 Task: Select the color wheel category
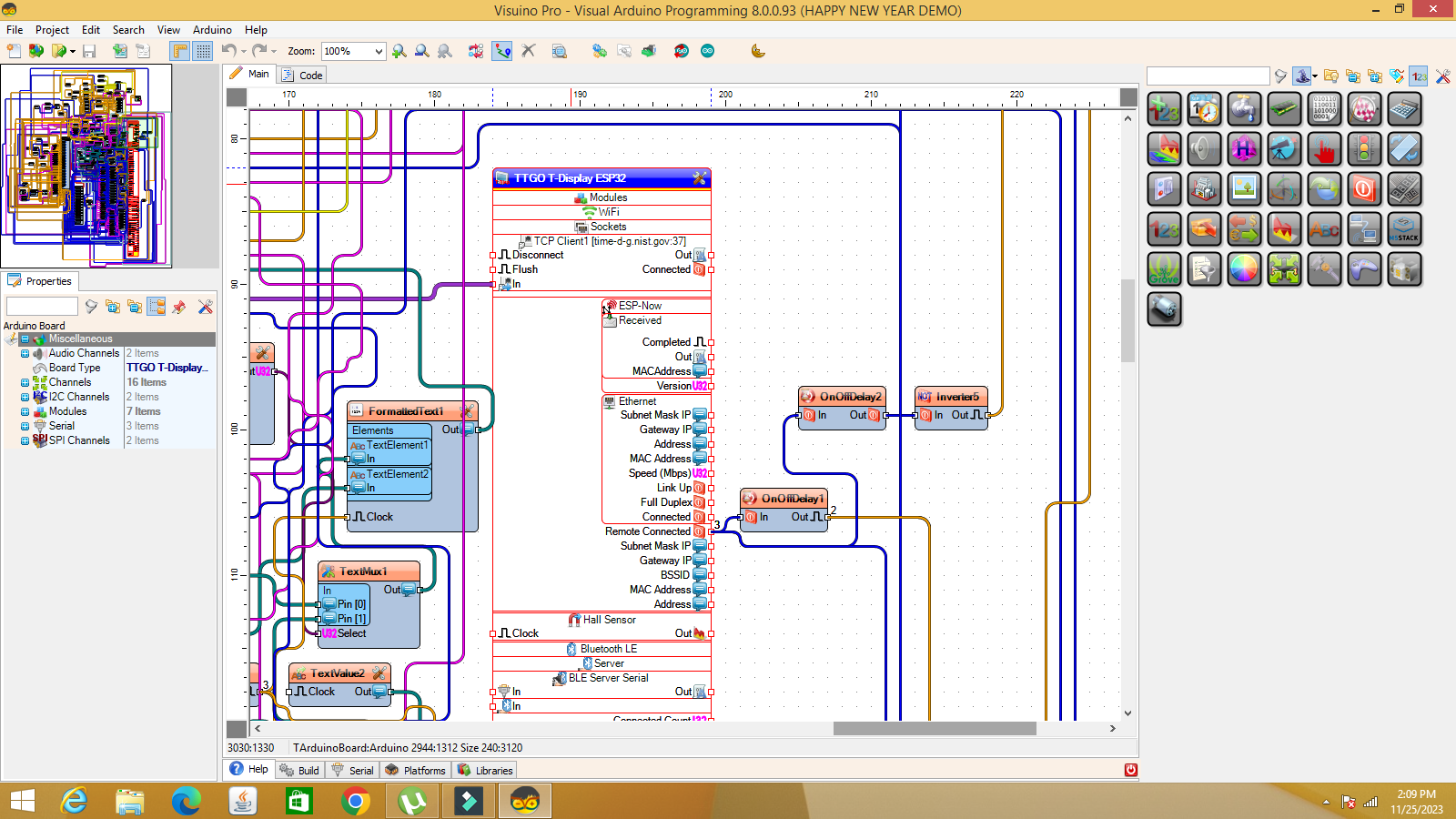(x=1244, y=269)
